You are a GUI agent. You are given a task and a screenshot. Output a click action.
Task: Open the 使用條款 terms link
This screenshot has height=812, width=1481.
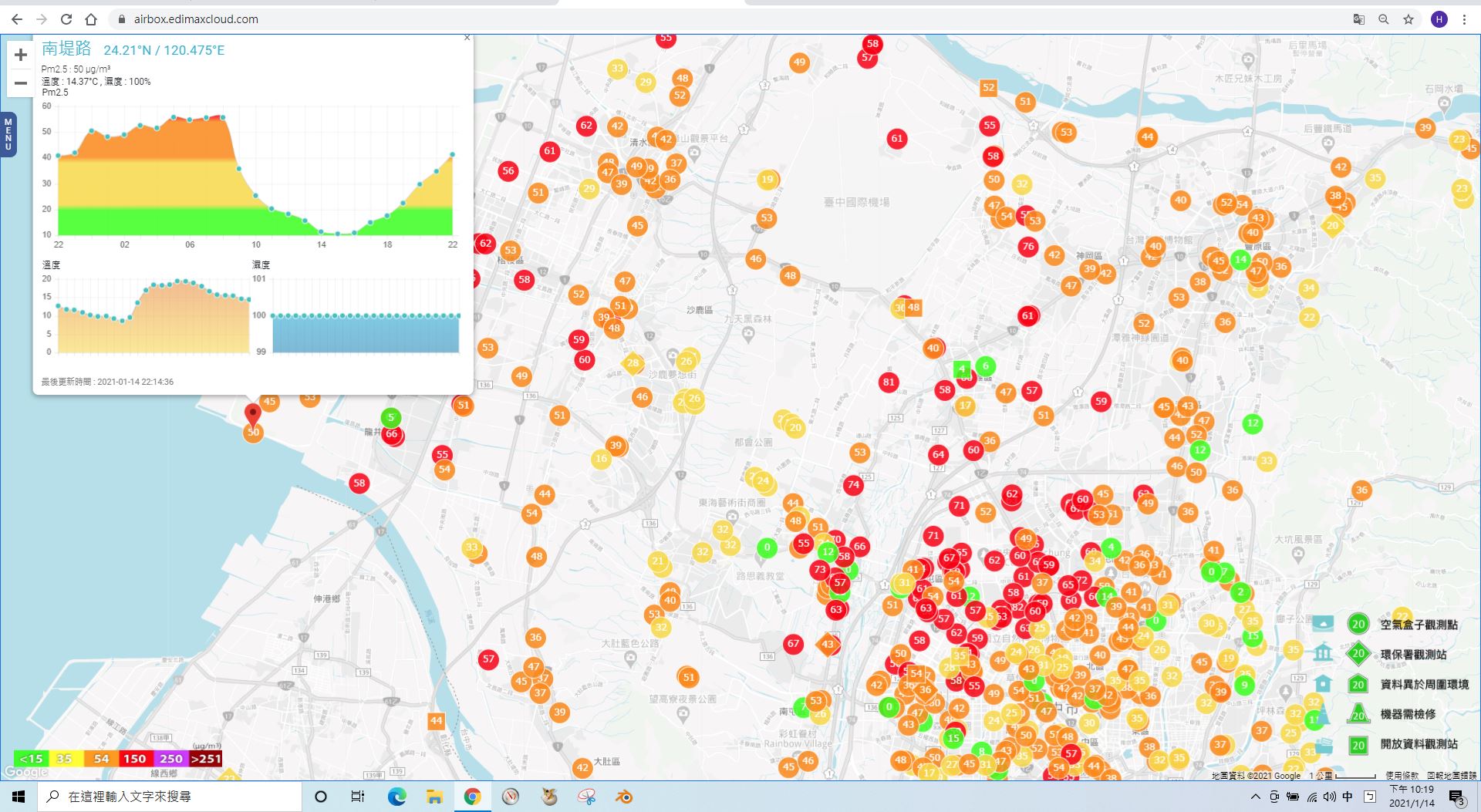[1402, 776]
